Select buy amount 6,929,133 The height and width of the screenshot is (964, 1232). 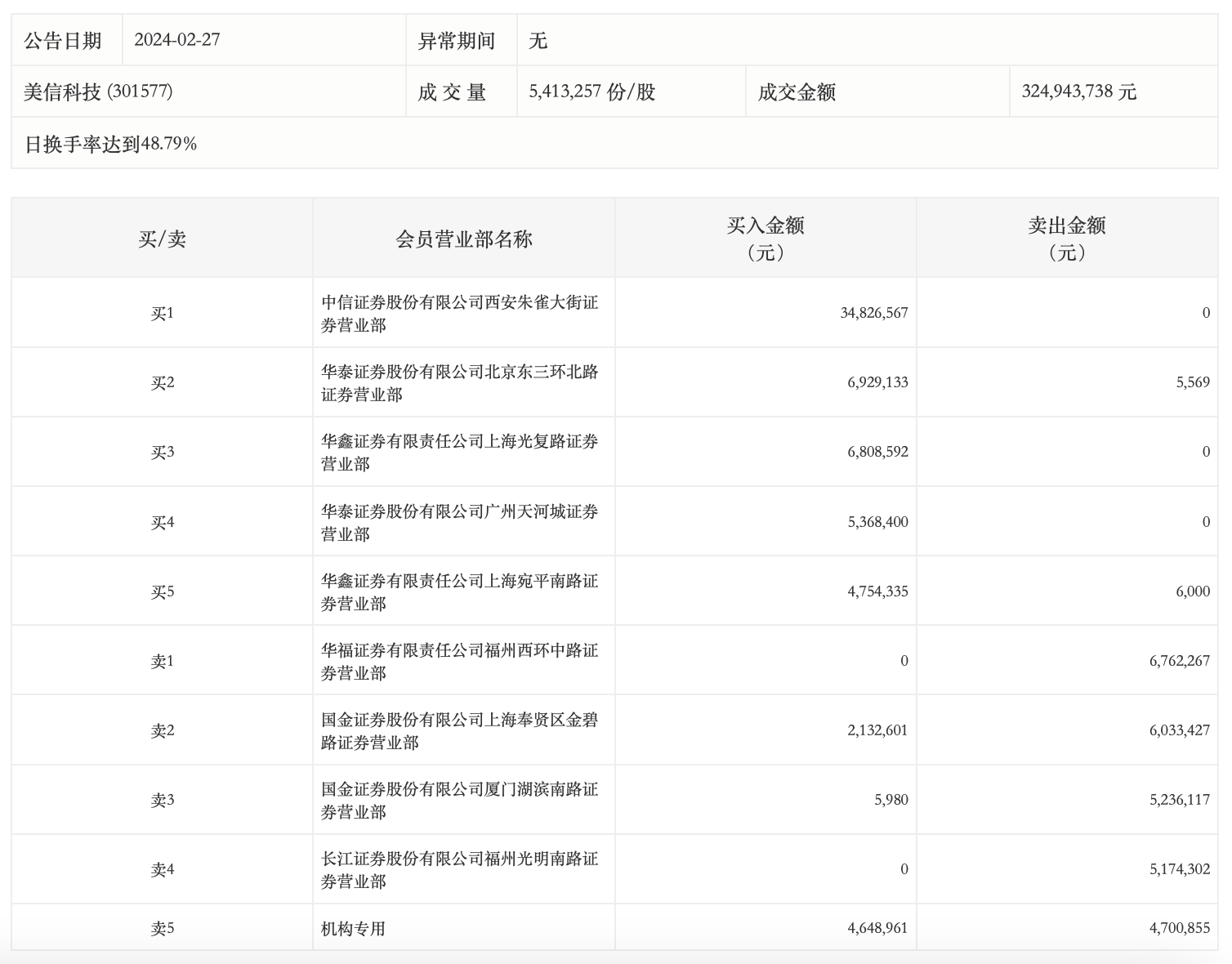click(877, 382)
